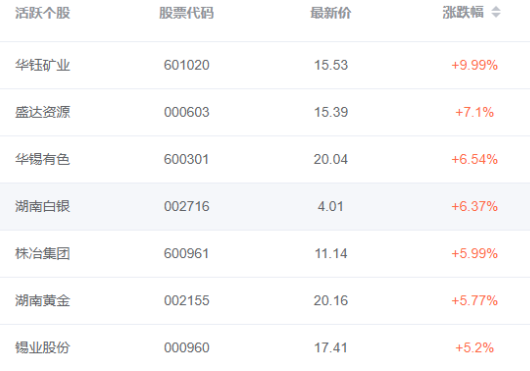Open stock 华钰矿业
Viewport: 530px width, 371px height.
(43, 65)
